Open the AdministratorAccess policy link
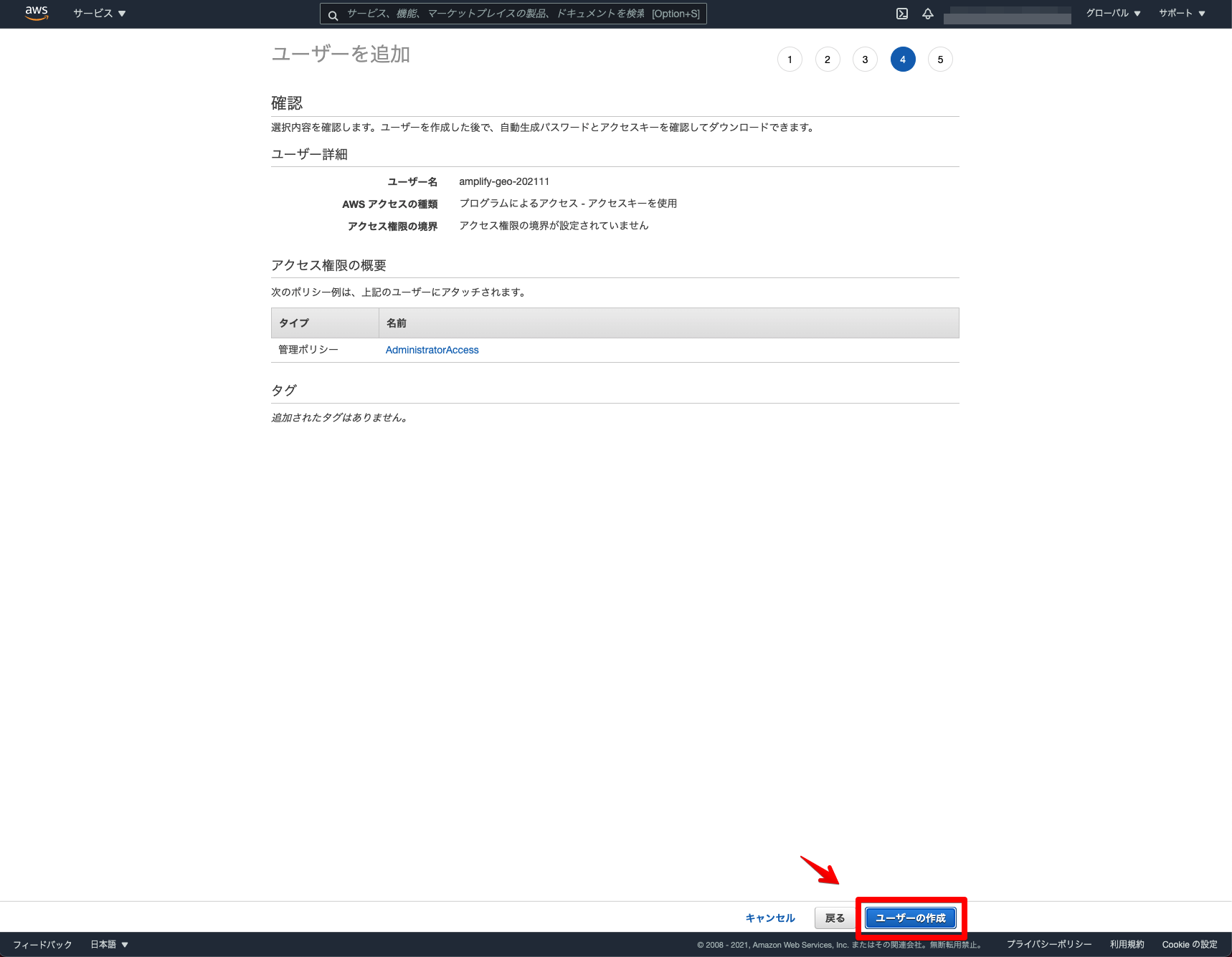The width and height of the screenshot is (1232, 957). (x=432, y=350)
